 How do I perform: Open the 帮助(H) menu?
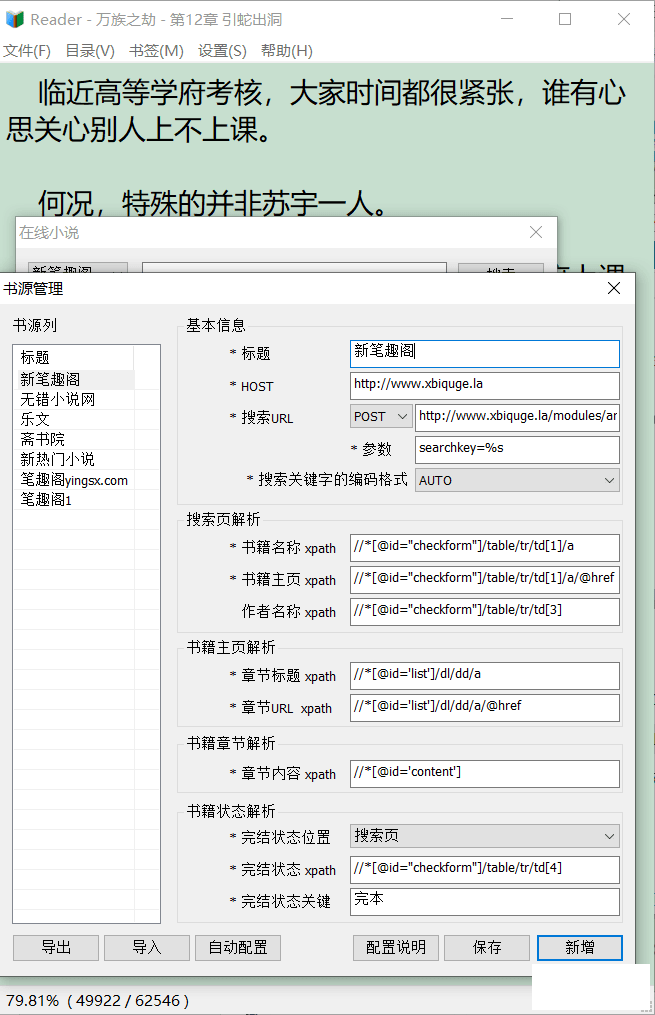click(287, 50)
